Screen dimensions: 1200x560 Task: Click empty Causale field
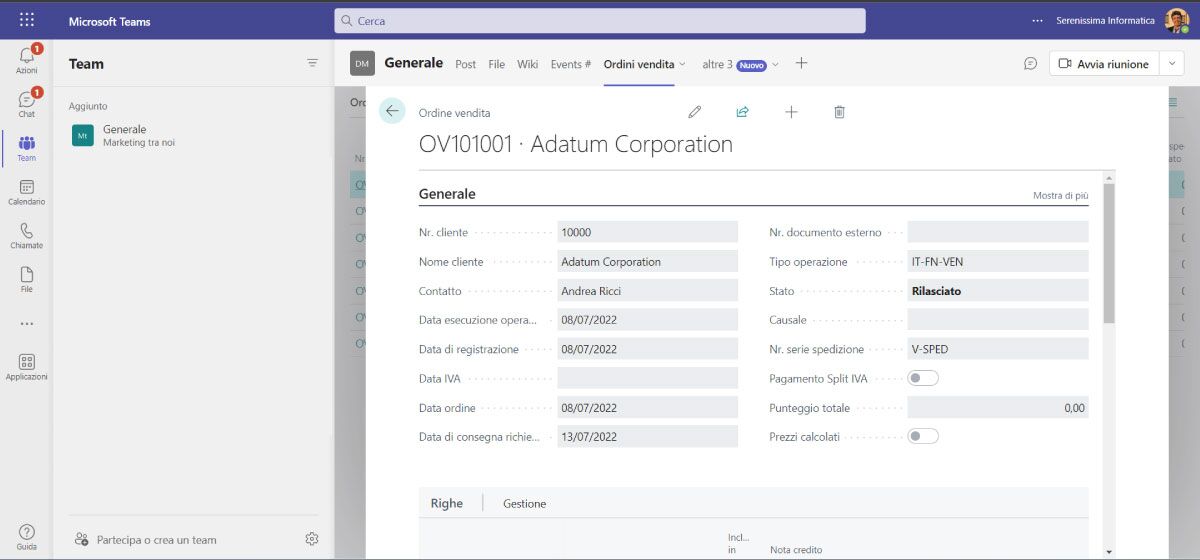(998, 320)
